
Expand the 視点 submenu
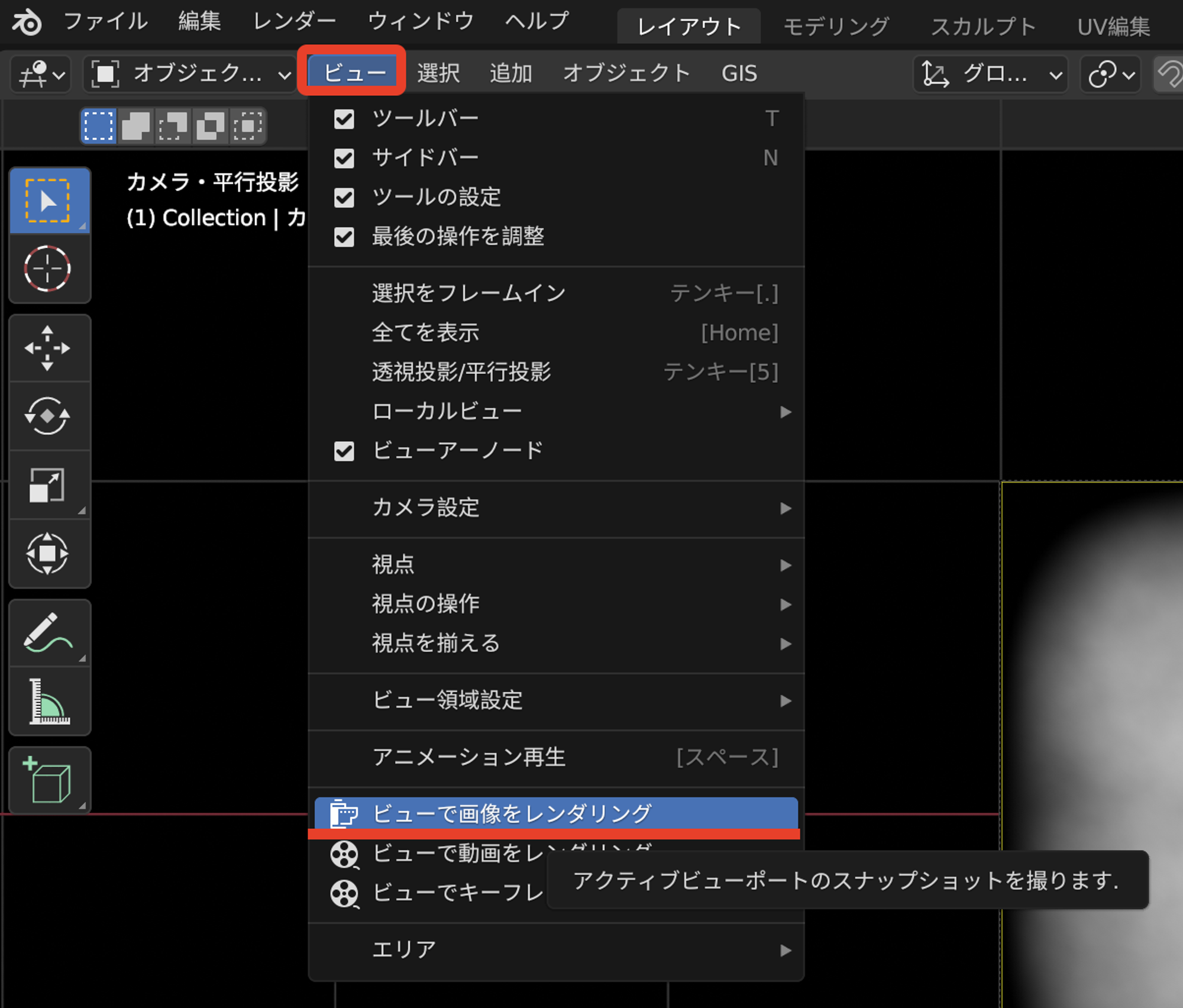point(556,565)
